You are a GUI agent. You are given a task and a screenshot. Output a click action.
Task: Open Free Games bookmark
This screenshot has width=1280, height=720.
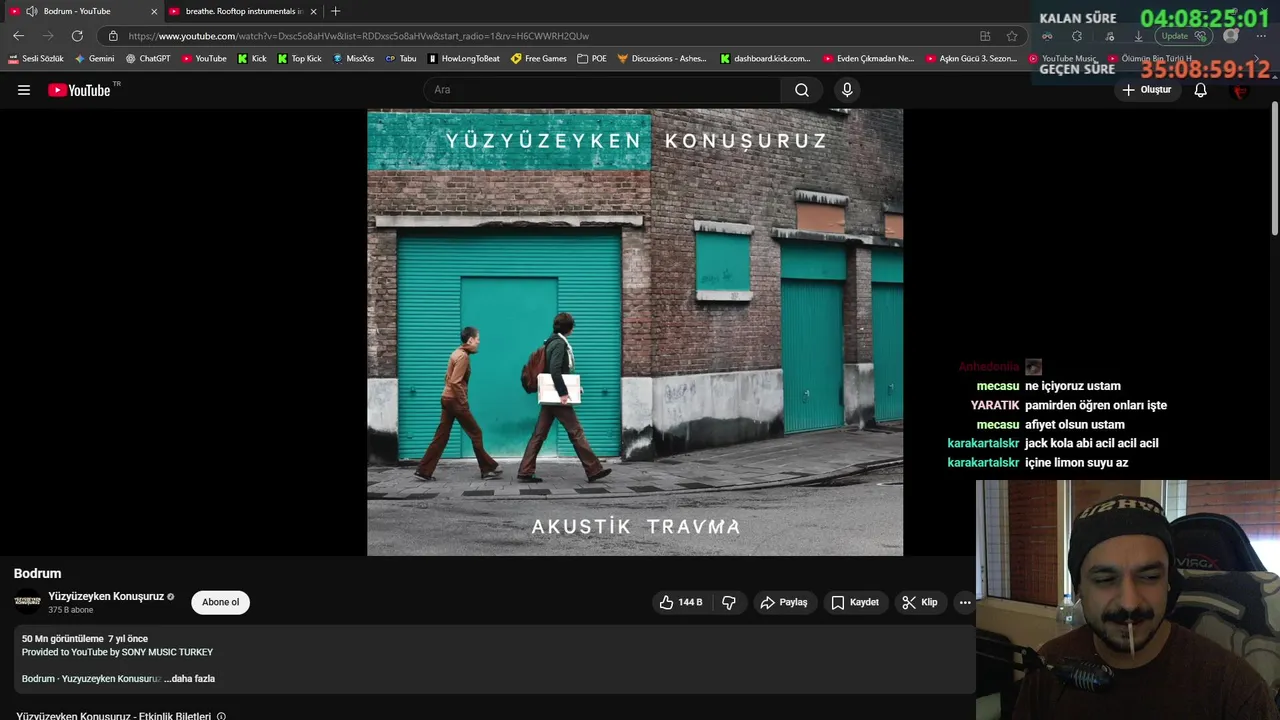pos(539,59)
